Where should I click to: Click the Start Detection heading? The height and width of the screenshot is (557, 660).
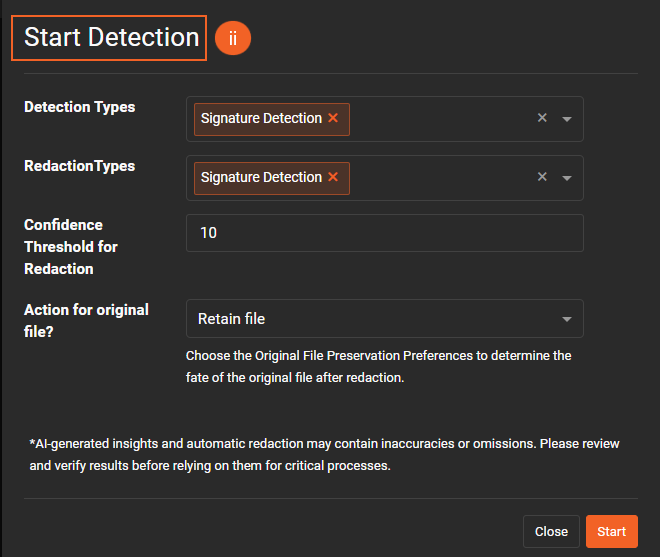(111, 38)
